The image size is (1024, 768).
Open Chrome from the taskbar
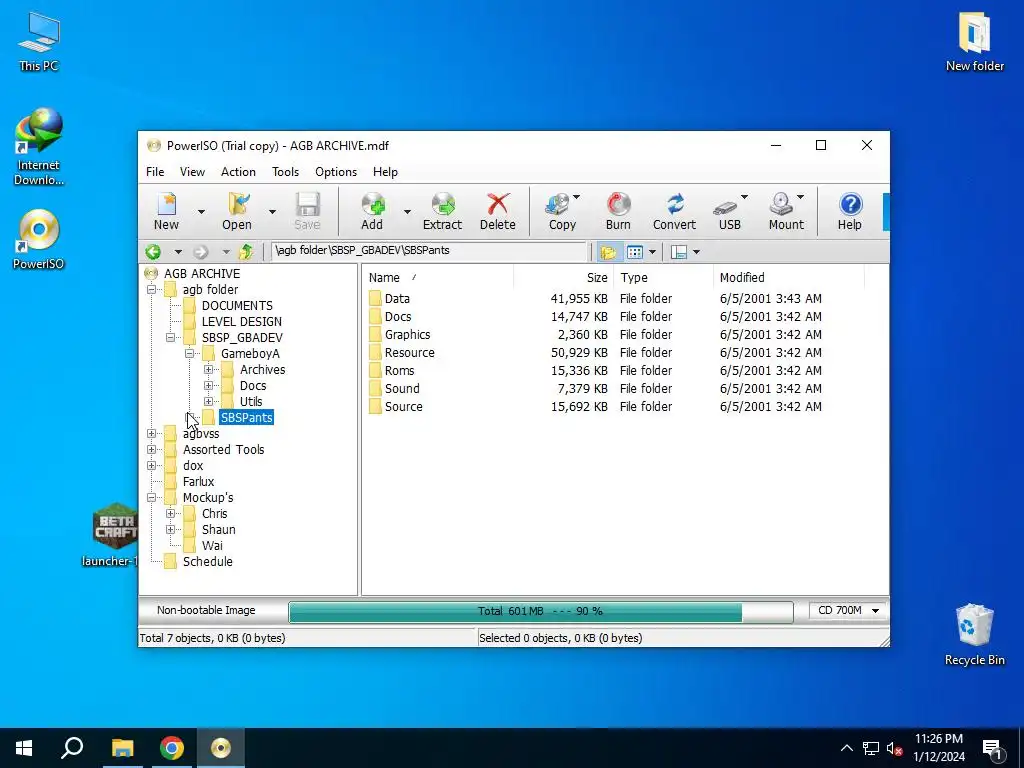coord(172,748)
